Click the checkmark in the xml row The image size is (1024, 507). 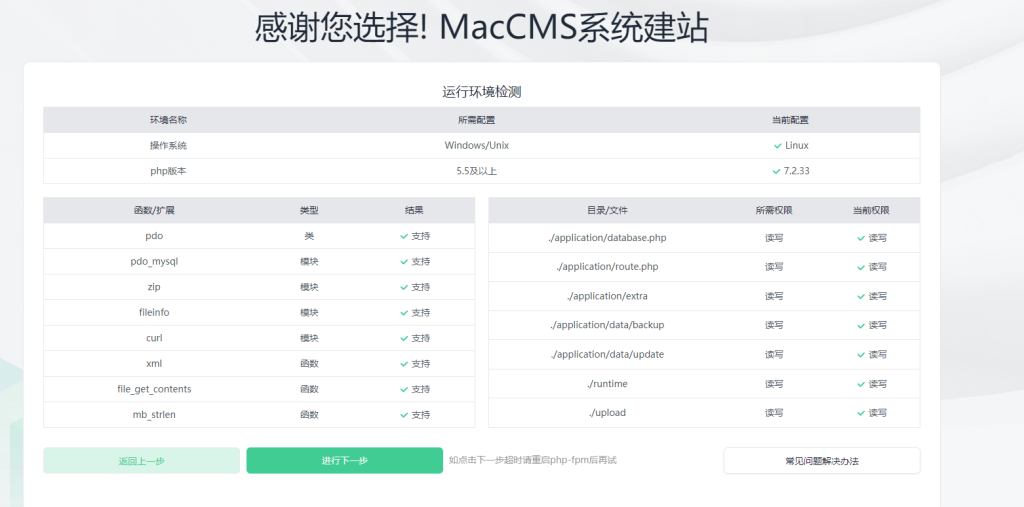click(404, 364)
